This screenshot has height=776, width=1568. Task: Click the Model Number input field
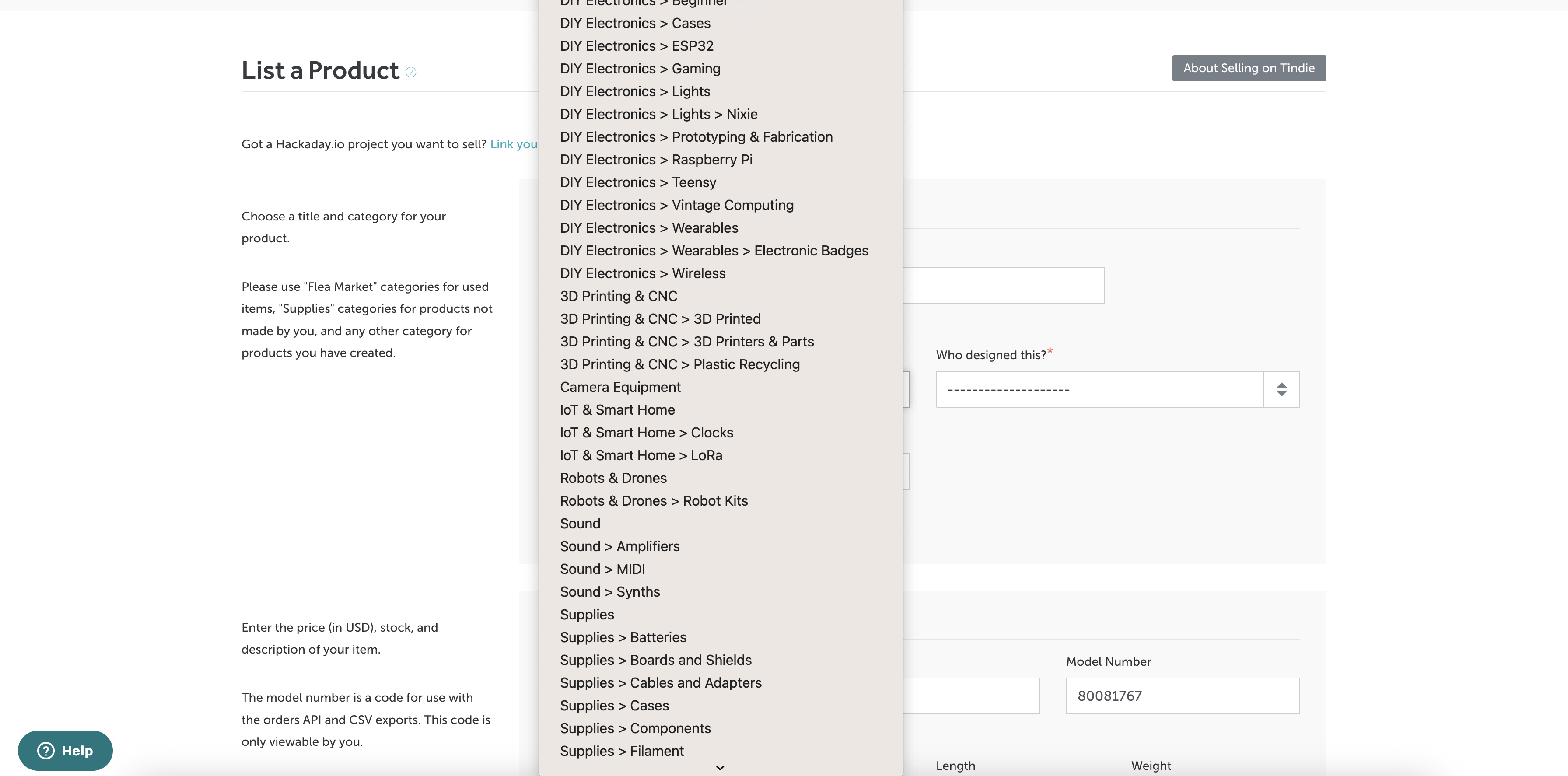1182,696
